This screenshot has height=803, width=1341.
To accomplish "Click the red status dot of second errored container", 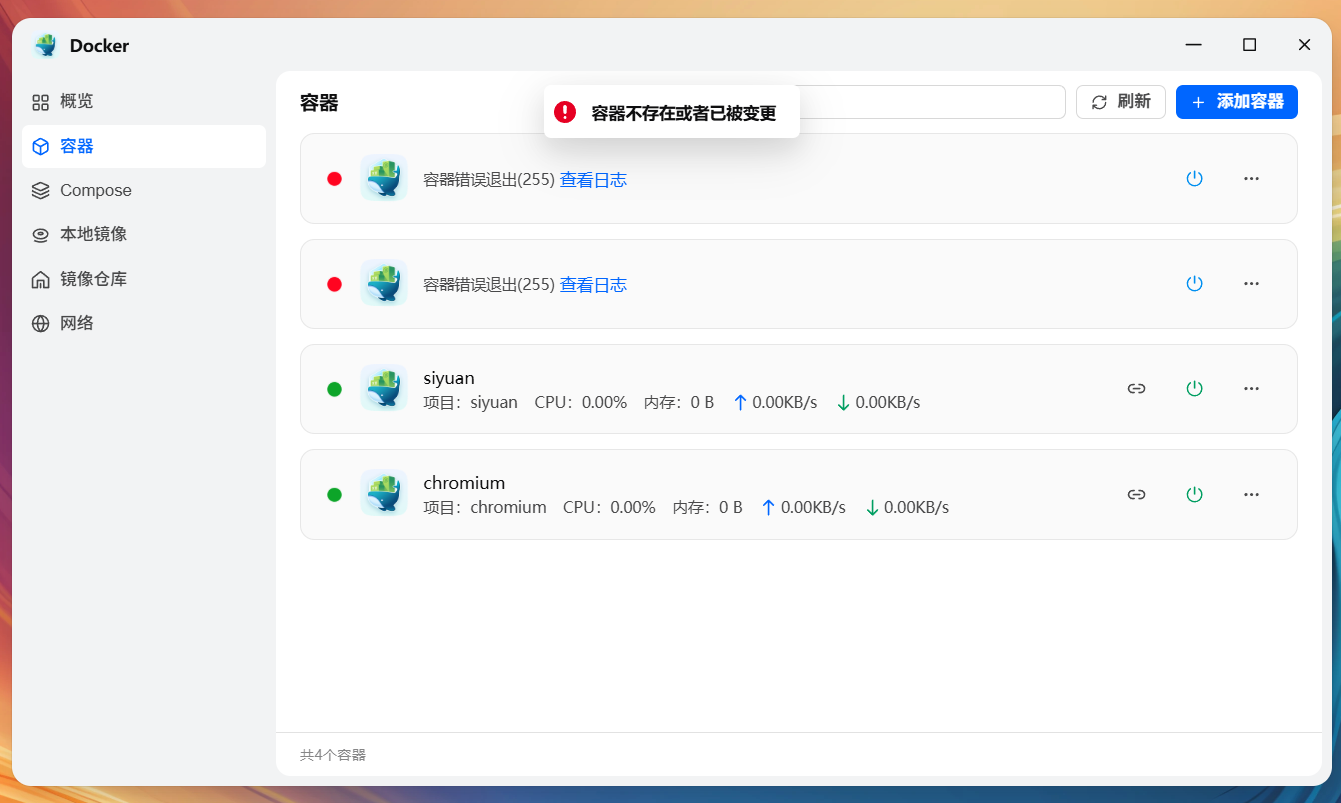I will pyautogui.click(x=334, y=284).
